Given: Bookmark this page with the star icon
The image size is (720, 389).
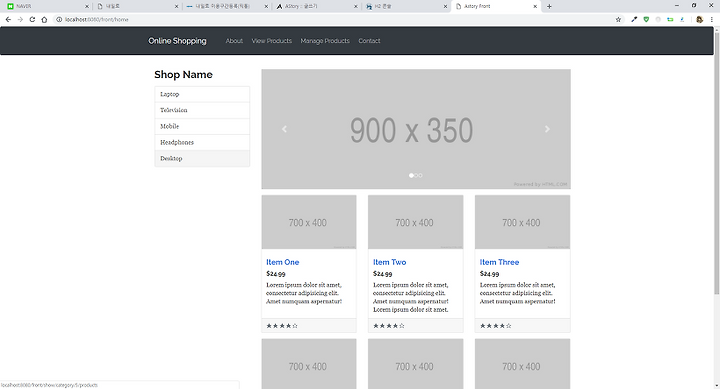Looking at the screenshot, I should [x=618, y=19].
